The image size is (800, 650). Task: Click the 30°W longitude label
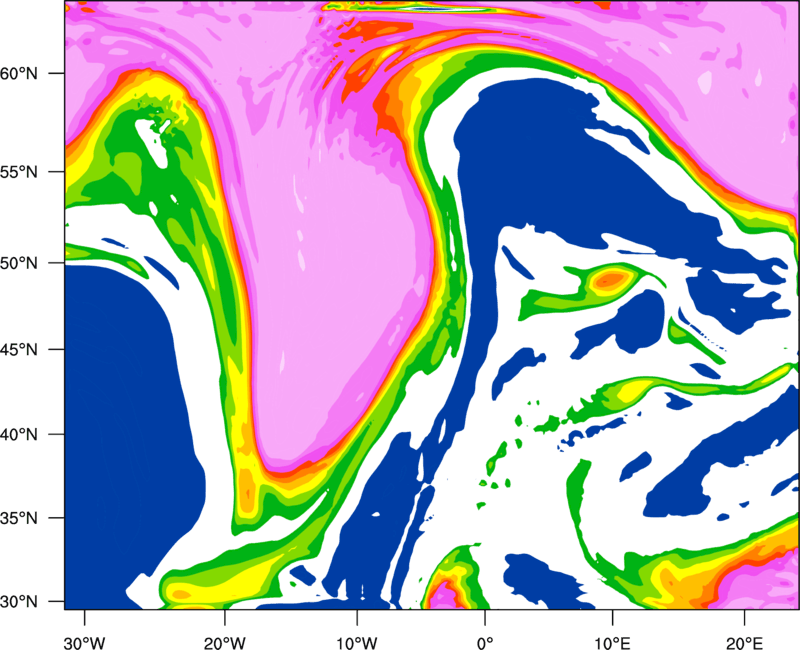click(84, 643)
